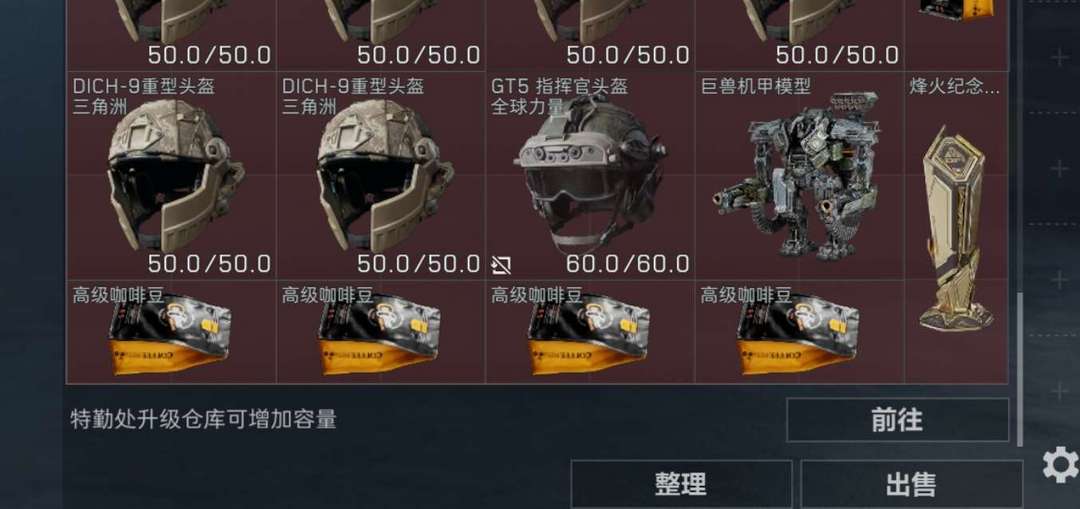This screenshot has width=1080, height=509.
Task: Open the settings gear icon
Action: (x=1061, y=464)
